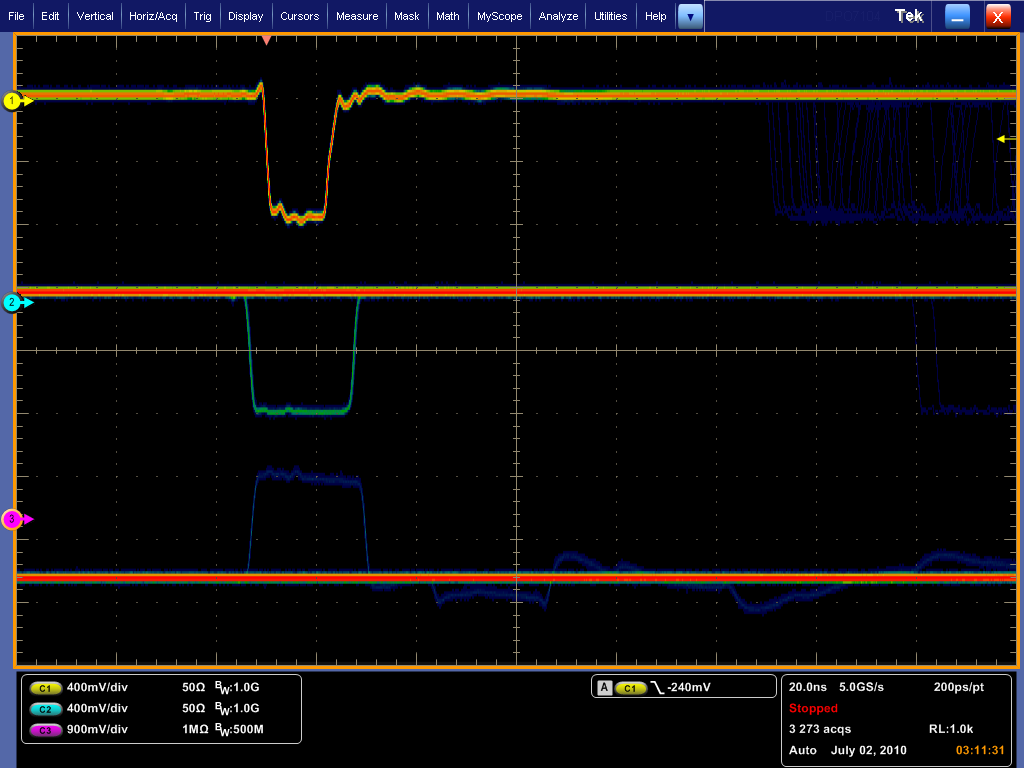Toggle the magenta C3 channel badge
This screenshot has width=1024, height=768.
click(x=45, y=730)
